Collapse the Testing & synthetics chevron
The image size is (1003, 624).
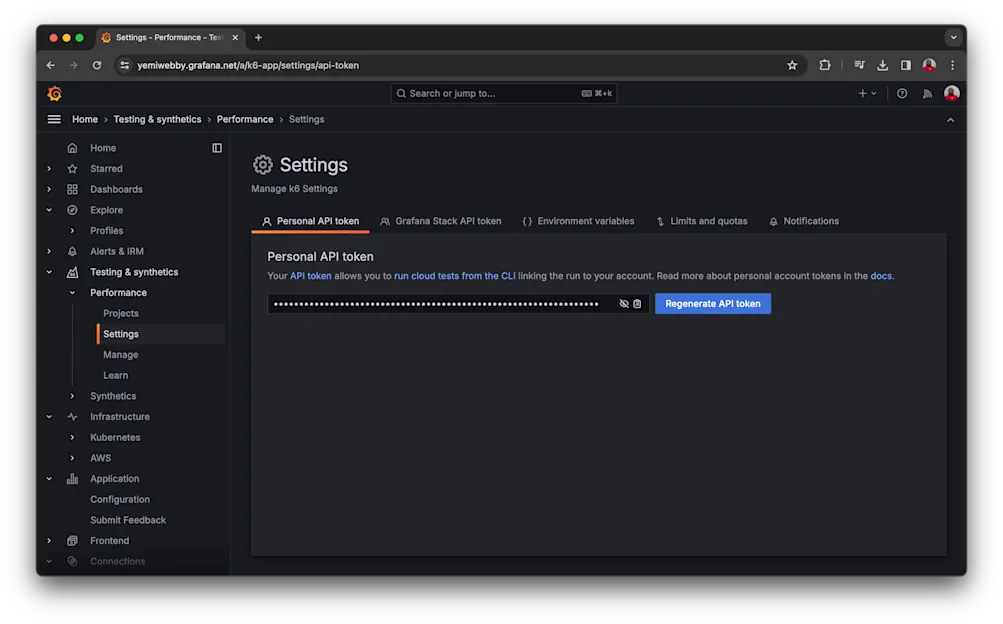click(49, 272)
